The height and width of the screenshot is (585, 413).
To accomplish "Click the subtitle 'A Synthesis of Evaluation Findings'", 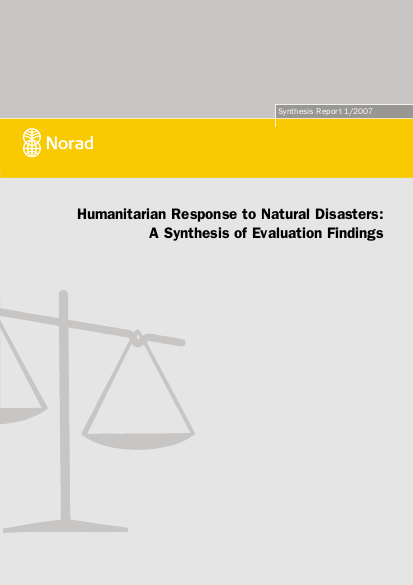I will tap(266, 233).
